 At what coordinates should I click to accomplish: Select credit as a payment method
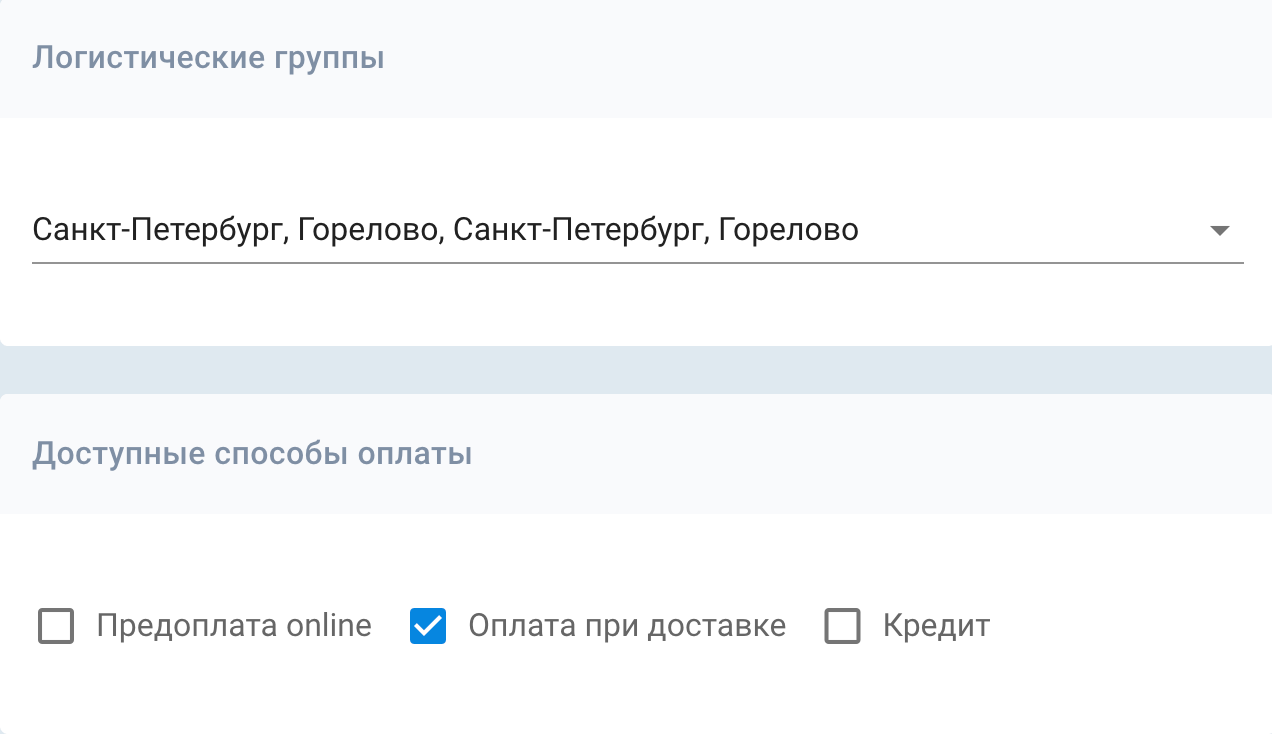click(842, 627)
